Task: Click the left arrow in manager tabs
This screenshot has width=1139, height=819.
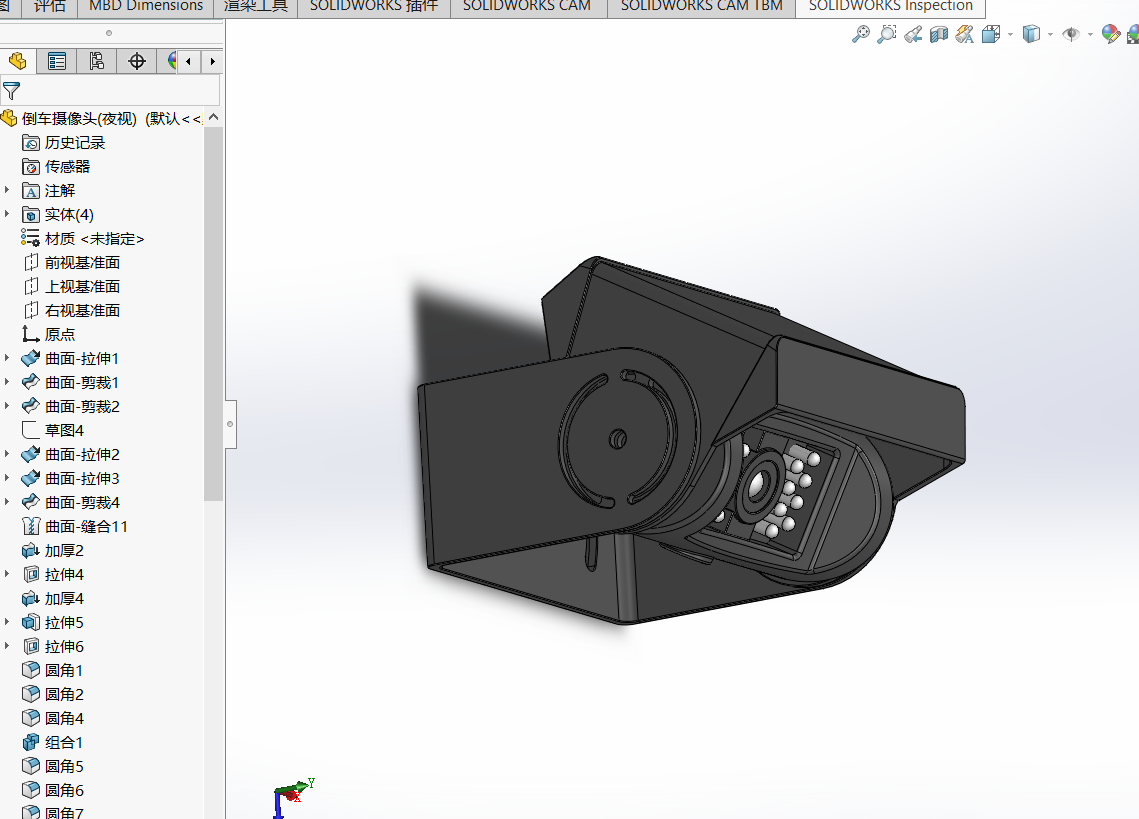Action: click(x=189, y=62)
